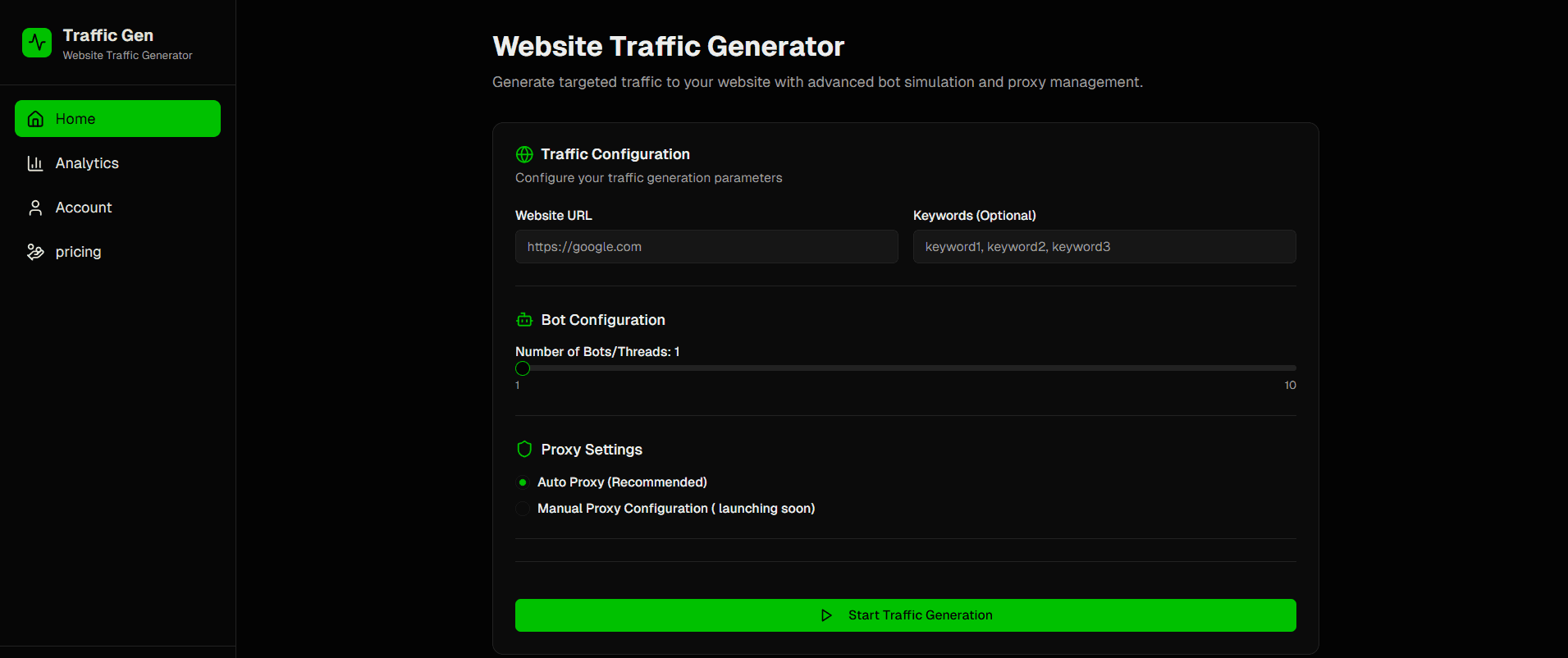Open the Home menu item
This screenshot has width=1568, height=658.
117,119
